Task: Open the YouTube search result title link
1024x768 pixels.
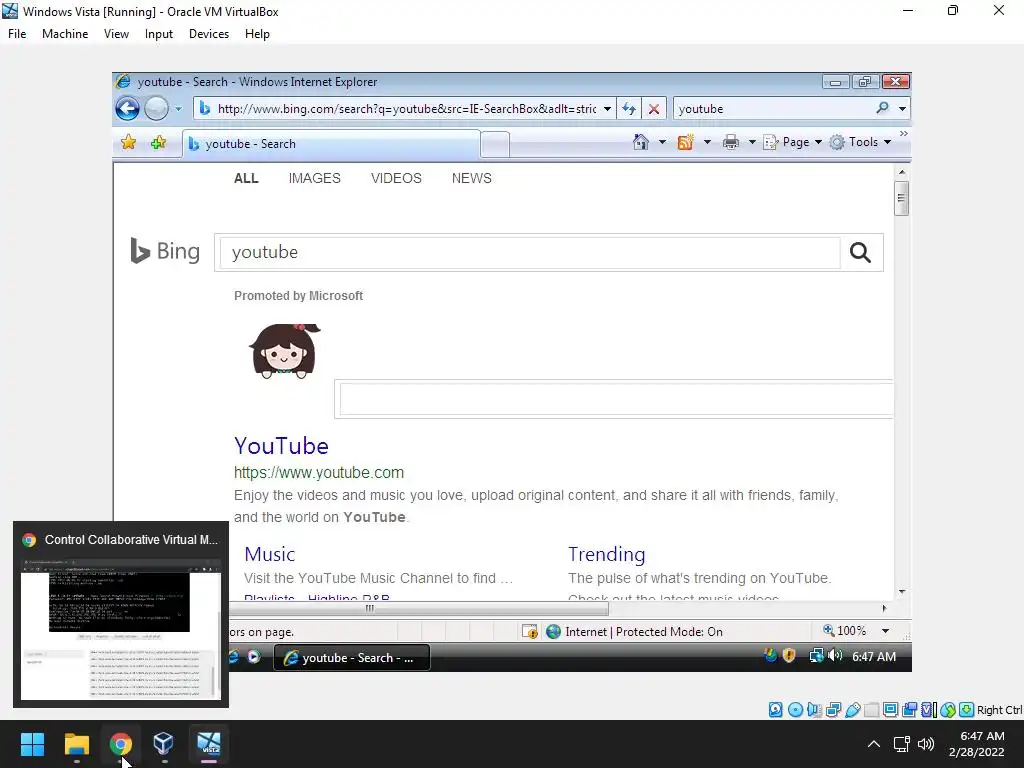Action: click(x=281, y=446)
